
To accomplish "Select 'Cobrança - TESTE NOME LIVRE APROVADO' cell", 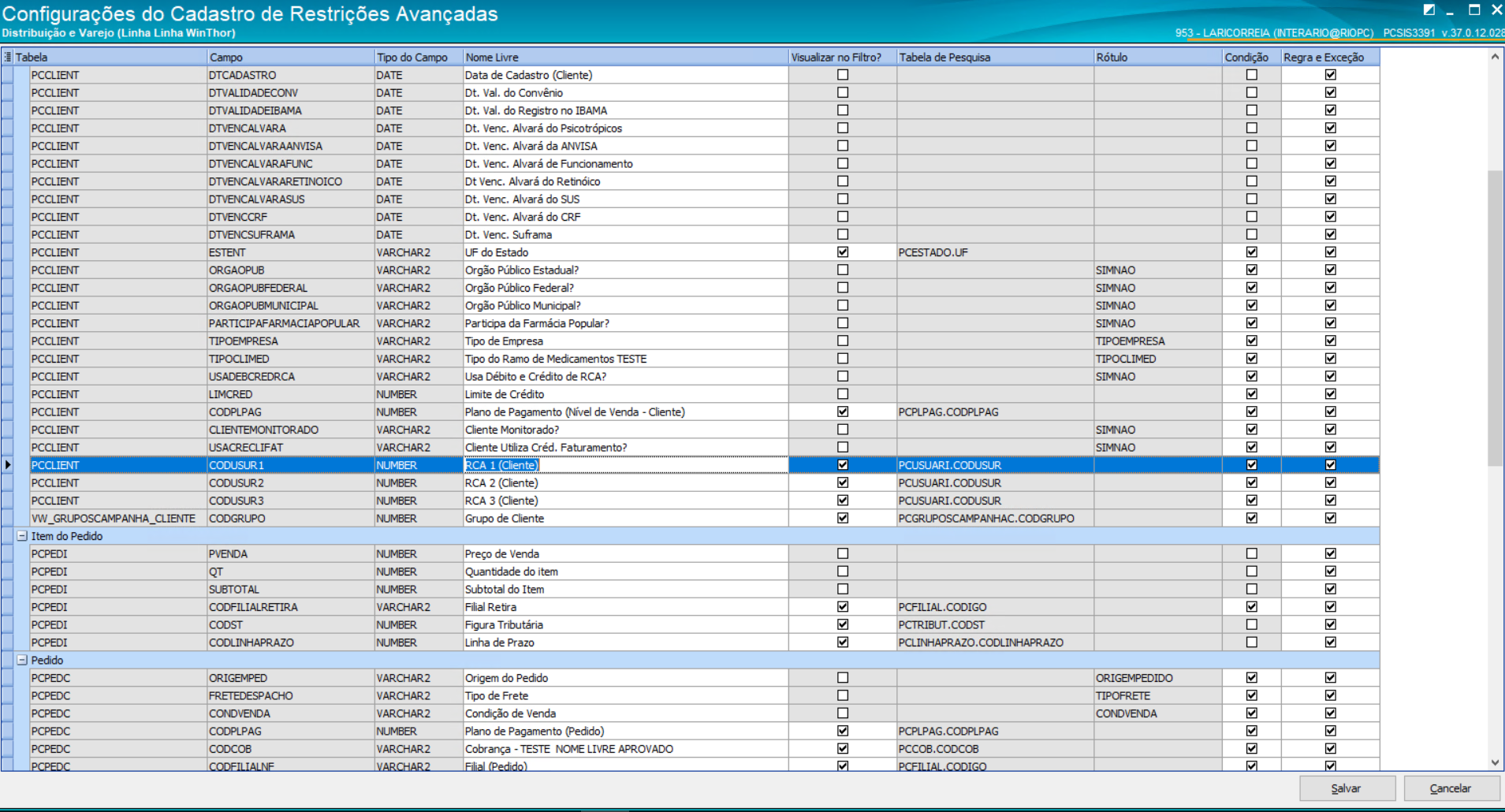I will [626, 749].
